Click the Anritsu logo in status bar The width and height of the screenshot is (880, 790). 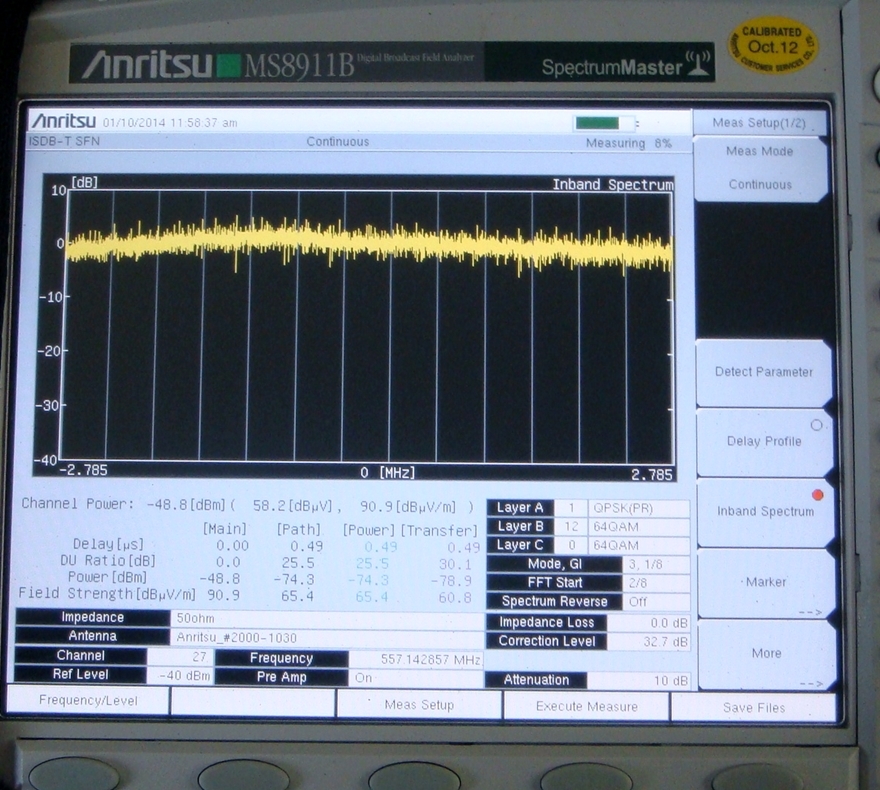click(63, 121)
